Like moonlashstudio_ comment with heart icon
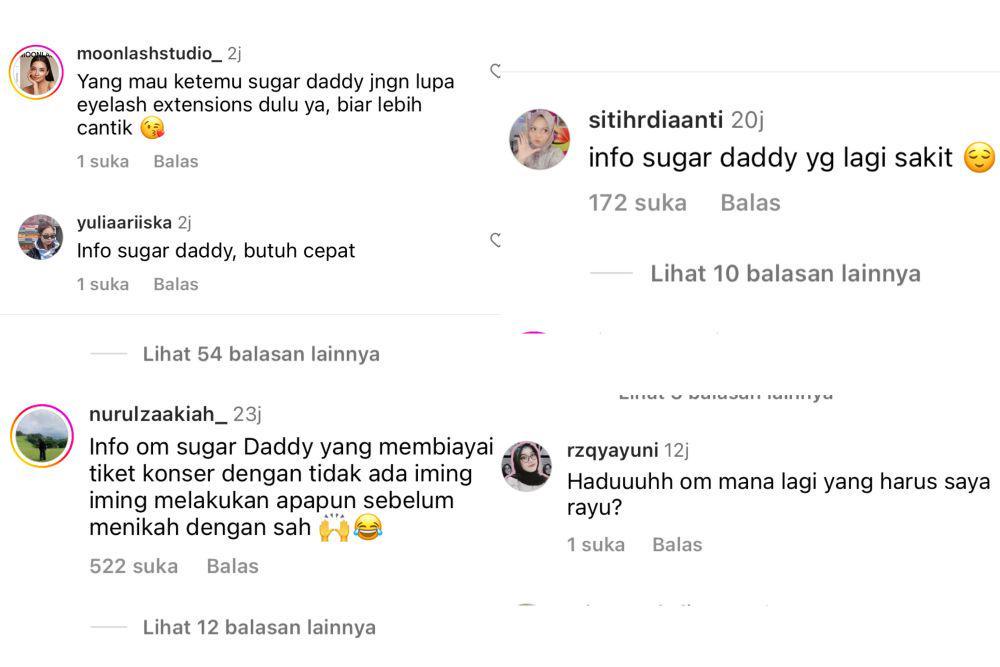Viewport: 1000px width, 667px height. coord(496,71)
